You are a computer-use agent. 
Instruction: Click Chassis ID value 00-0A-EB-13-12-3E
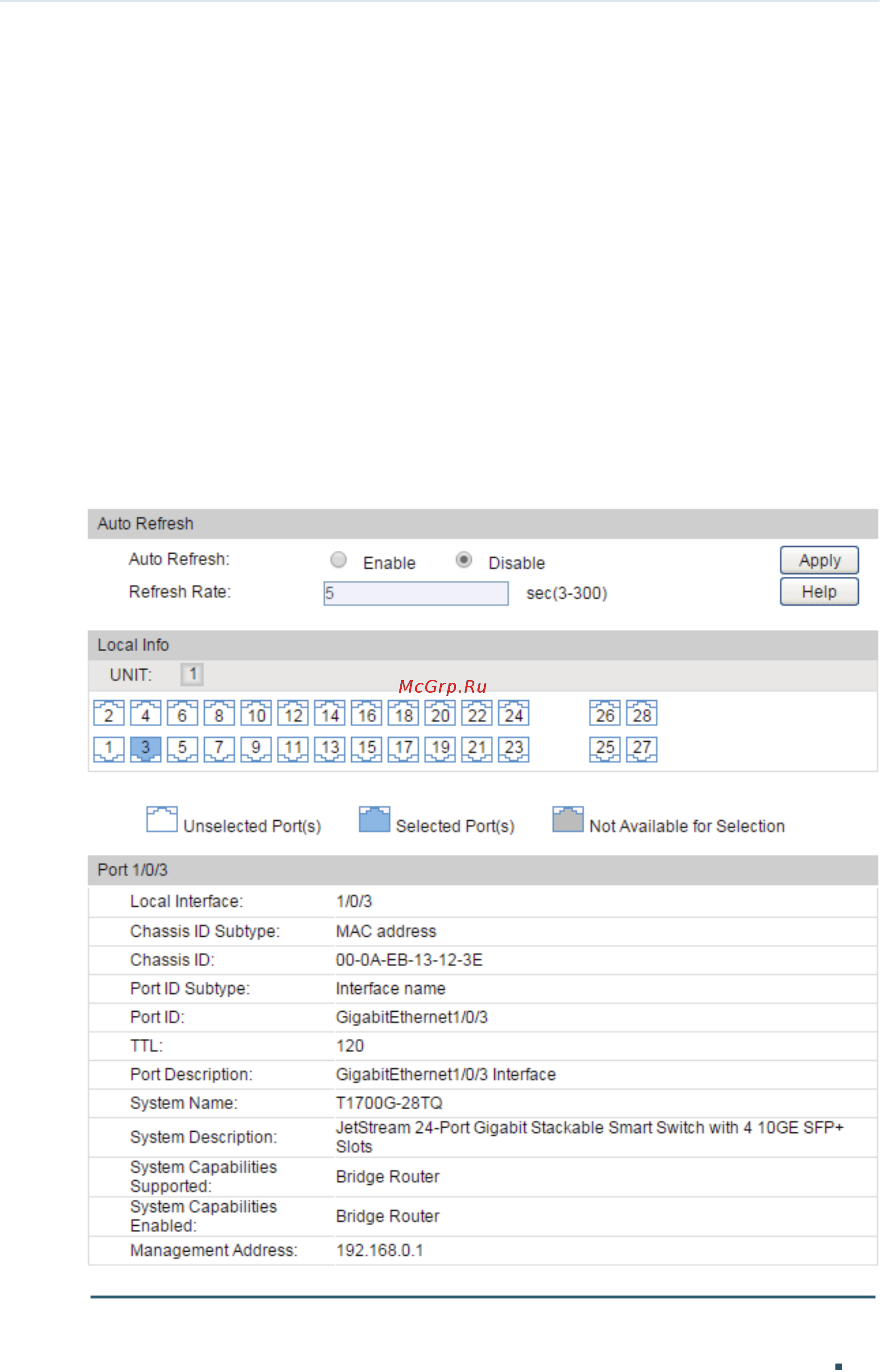coord(409,960)
